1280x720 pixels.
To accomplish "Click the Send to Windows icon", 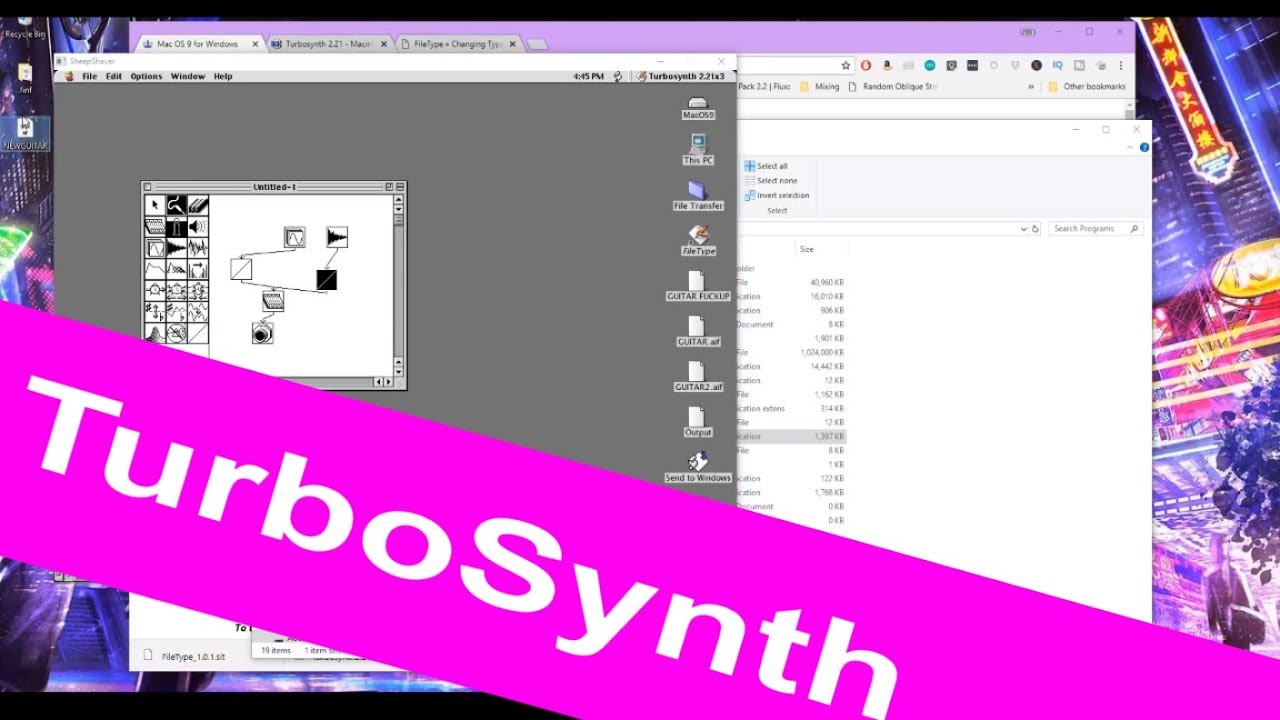I will [698, 467].
